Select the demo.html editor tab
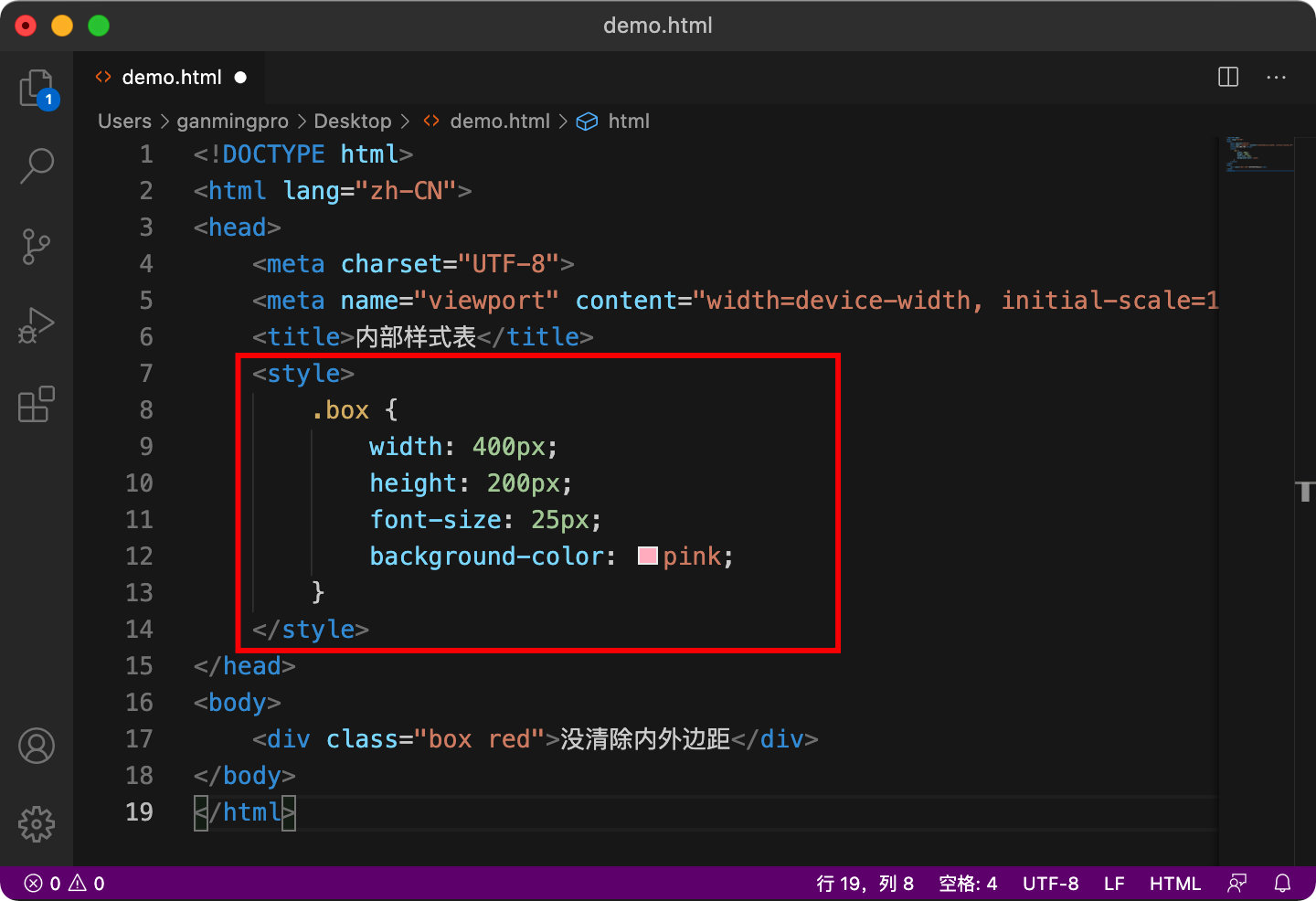 (170, 78)
